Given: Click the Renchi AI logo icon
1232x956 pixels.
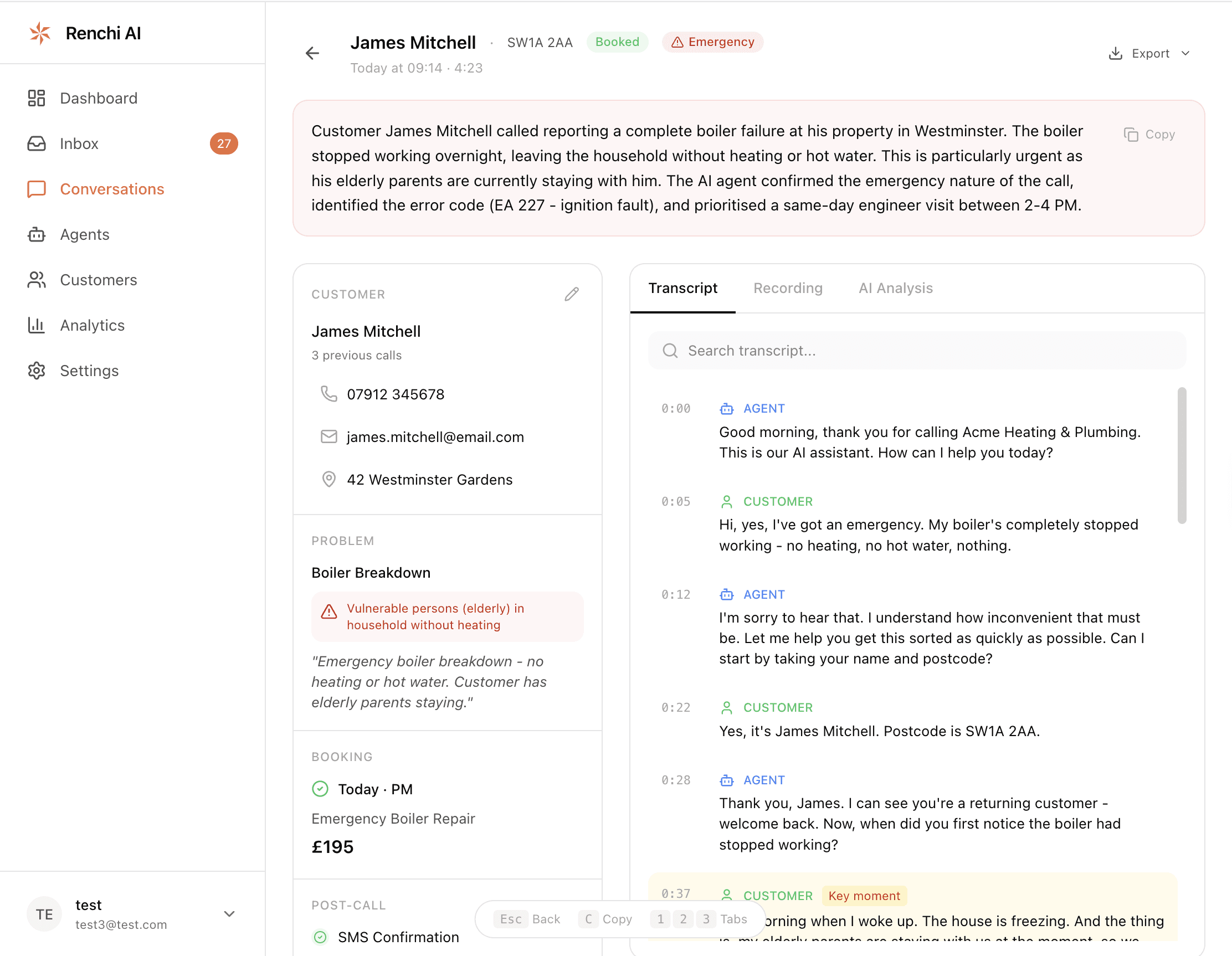Looking at the screenshot, I should (40, 33).
